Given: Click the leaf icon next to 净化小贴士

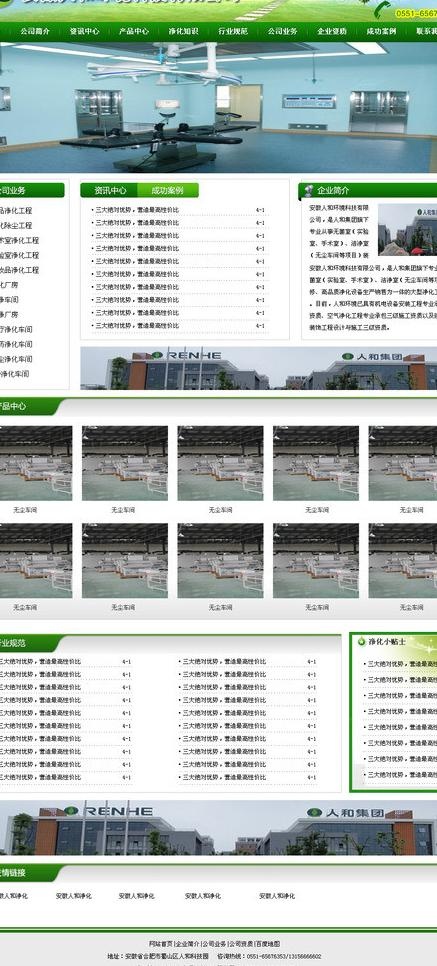Looking at the screenshot, I should tap(361, 641).
